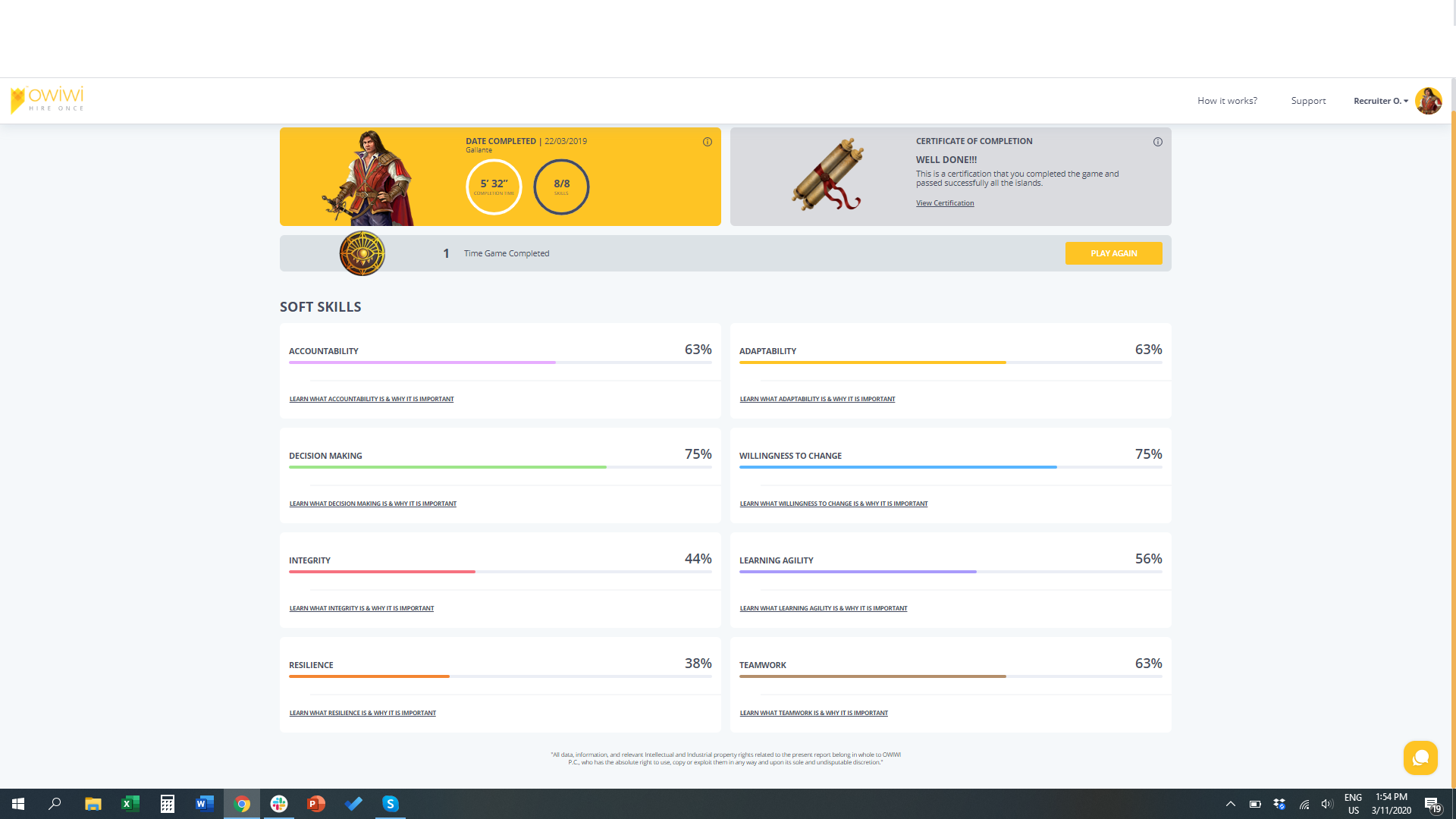Click the golden medal badge next to games completed
The height and width of the screenshot is (819, 1456).
tap(362, 253)
